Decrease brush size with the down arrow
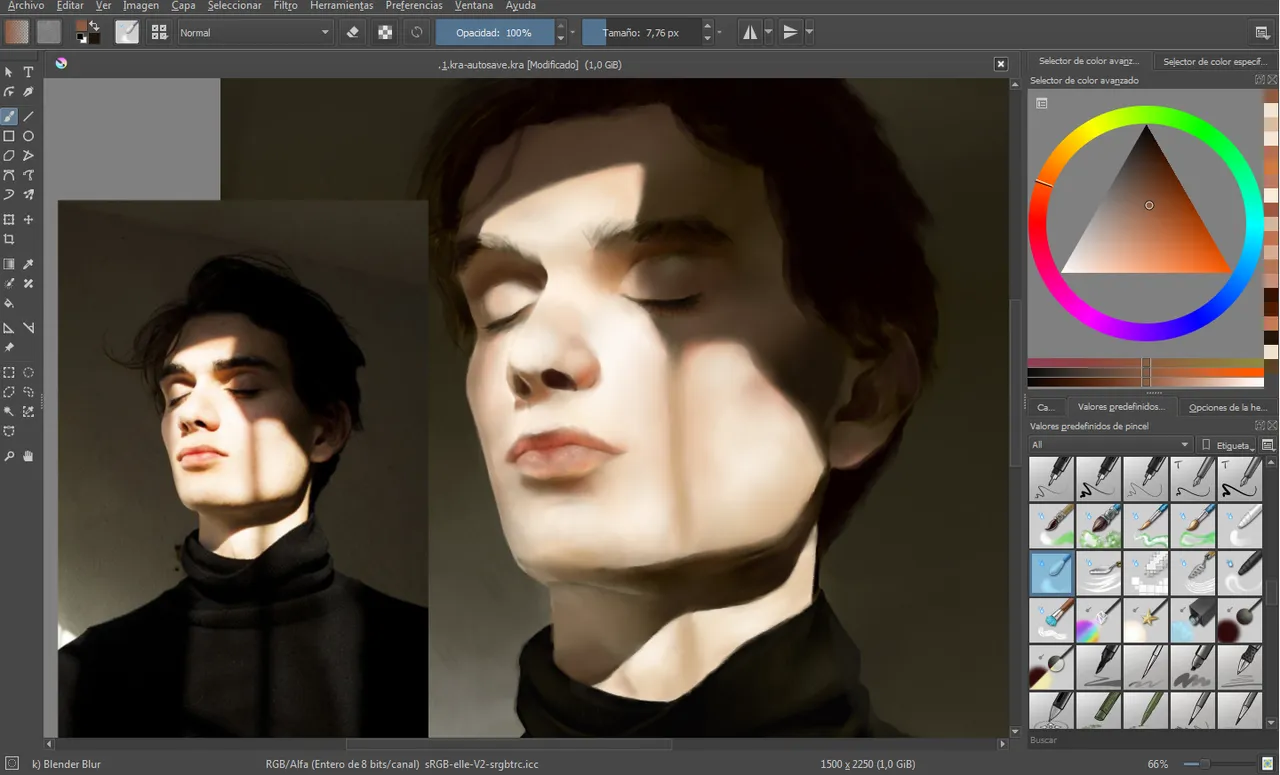This screenshot has height=775, width=1280. (708, 38)
